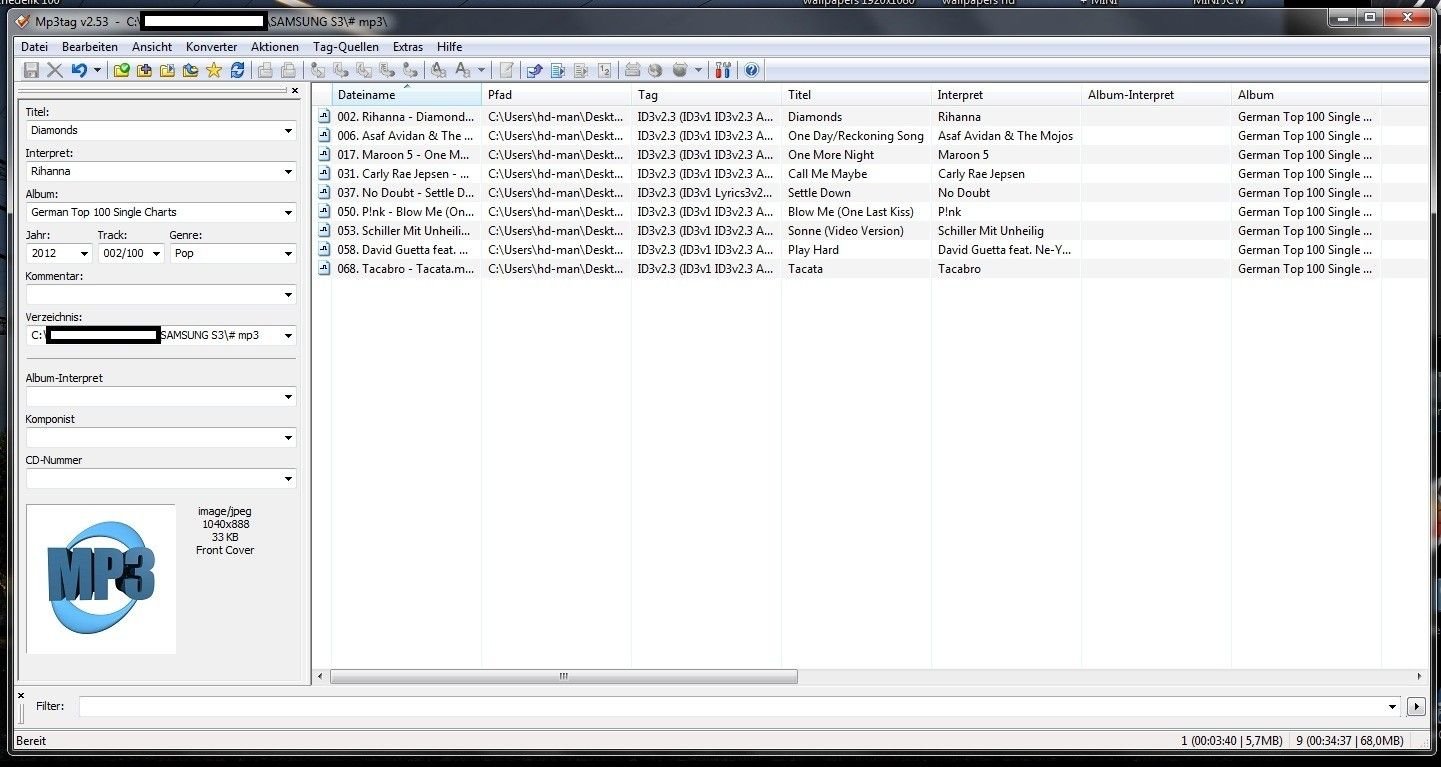Select the file row 002. Rihanna - Diamonds
The width and height of the screenshot is (1441, 767).
(870, 117)
